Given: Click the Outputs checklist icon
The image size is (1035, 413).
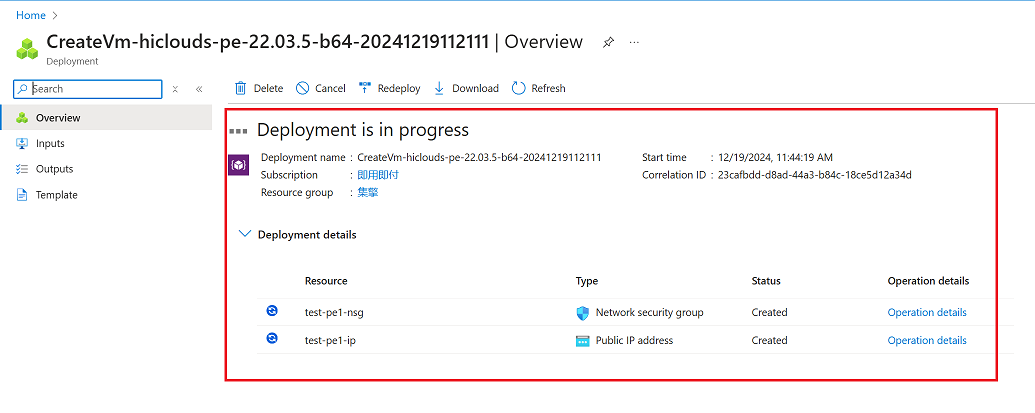Looking at the screenshot, I should point(22,169).
